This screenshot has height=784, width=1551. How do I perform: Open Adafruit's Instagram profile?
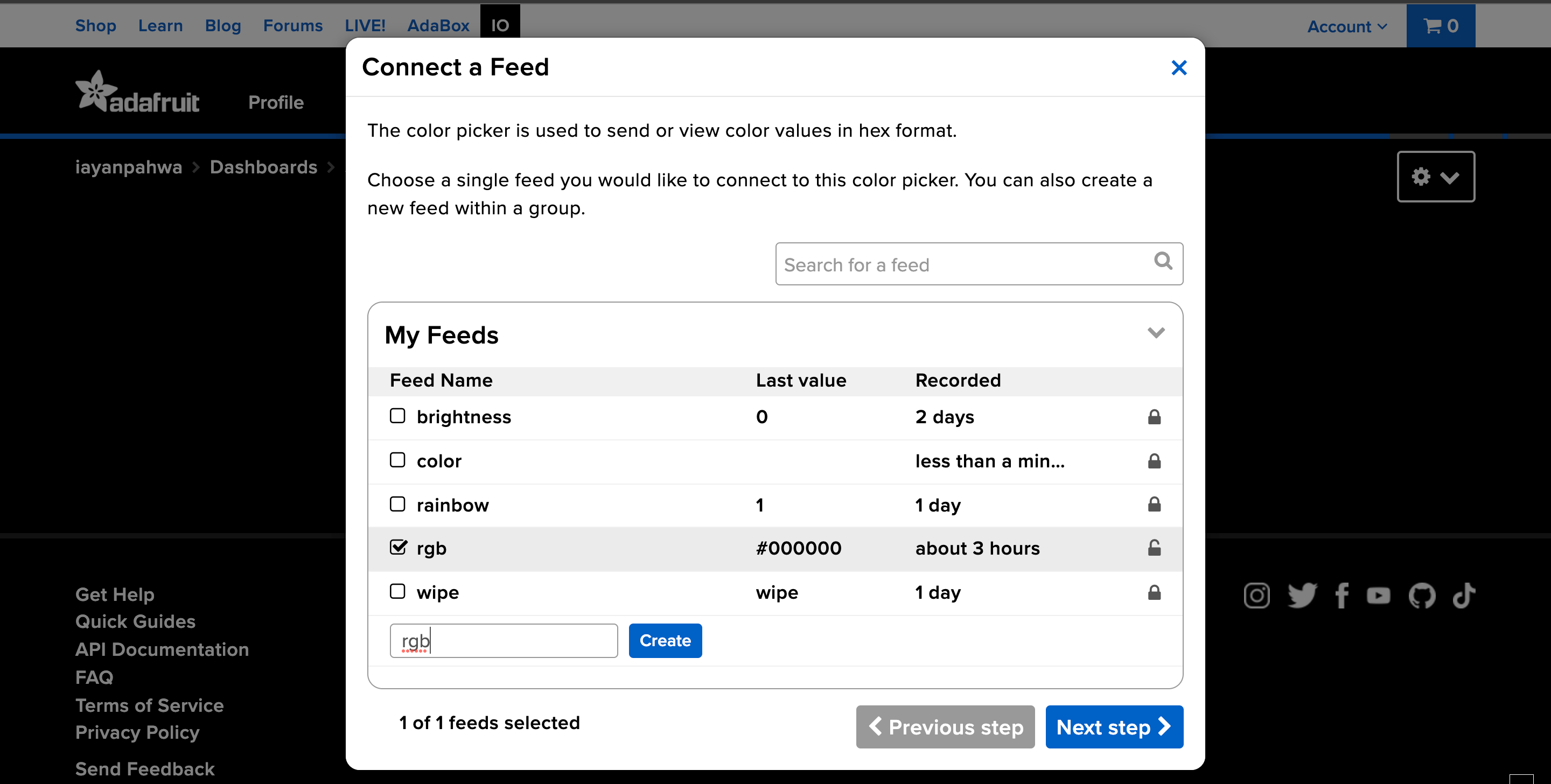click(x=1256, y=596)
